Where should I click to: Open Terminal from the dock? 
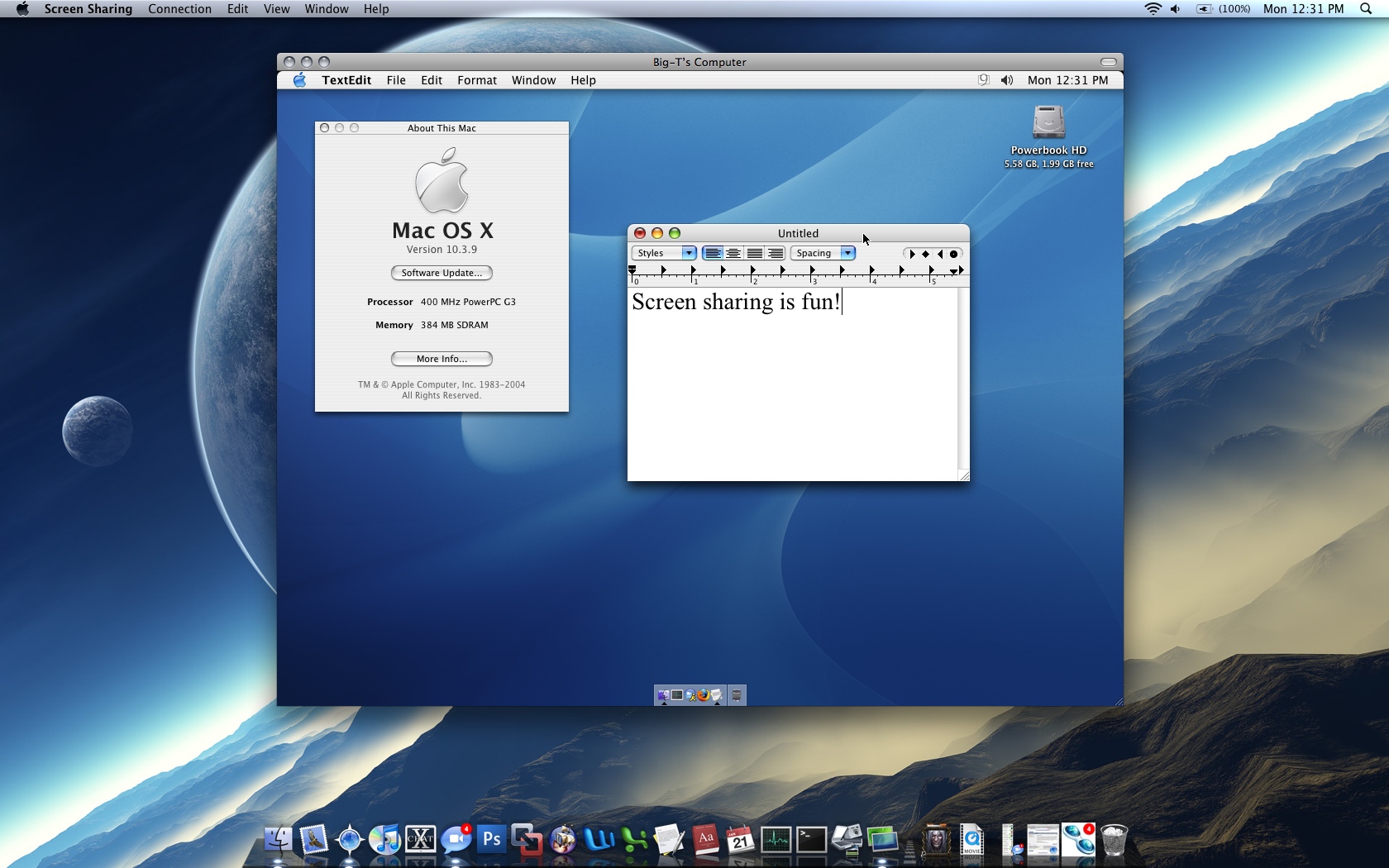click(x=811, y=840)
